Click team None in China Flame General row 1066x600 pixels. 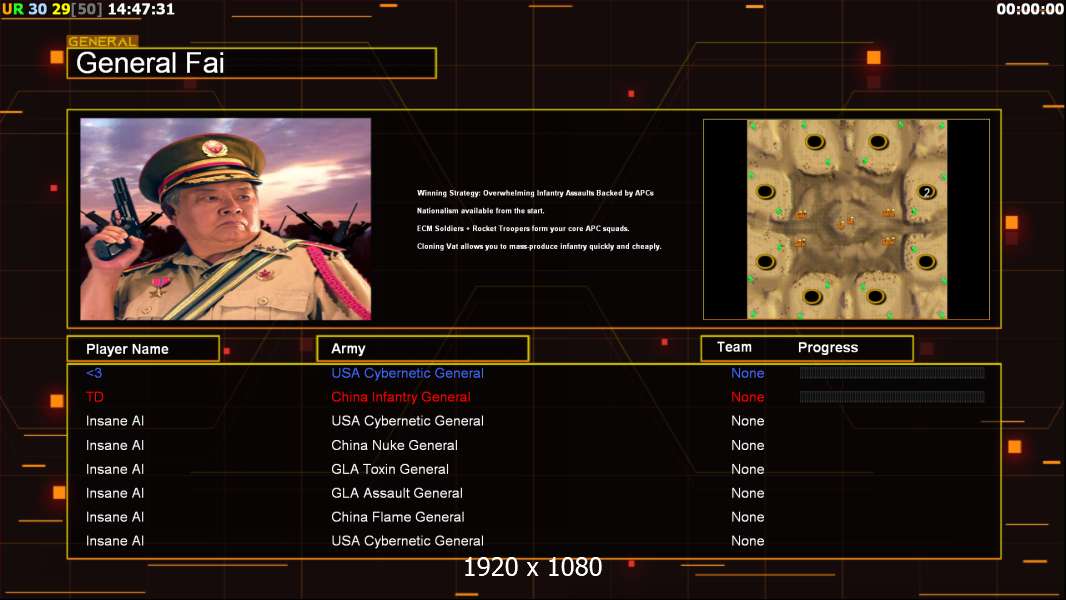[747, 516]
